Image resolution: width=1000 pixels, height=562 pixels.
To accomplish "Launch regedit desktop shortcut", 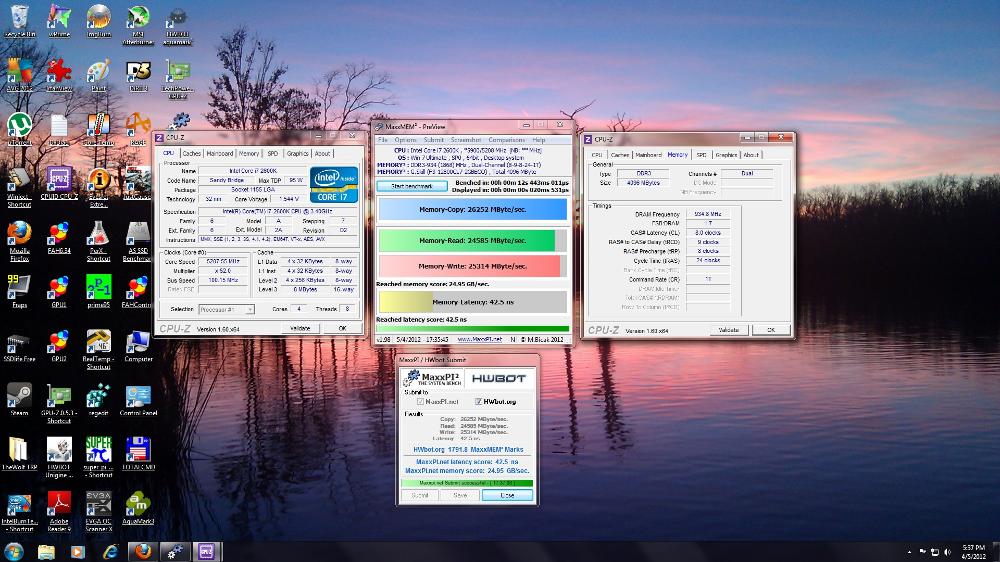I will pyautogui.click(x=99, y=399).
